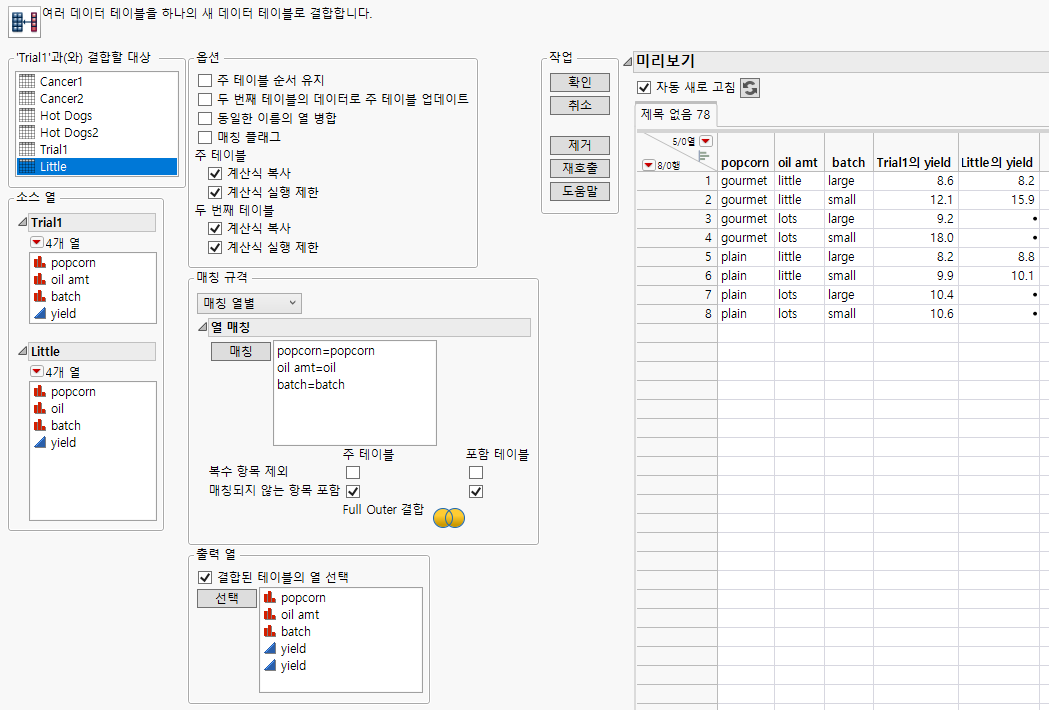
Task: Click the Full Outer join Venn diagram icon
Action: coord(449,517)
